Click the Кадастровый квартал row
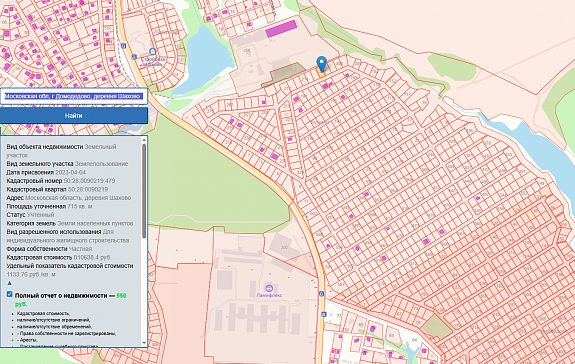The height and width of the screenshot is (364, 575). 57,190
